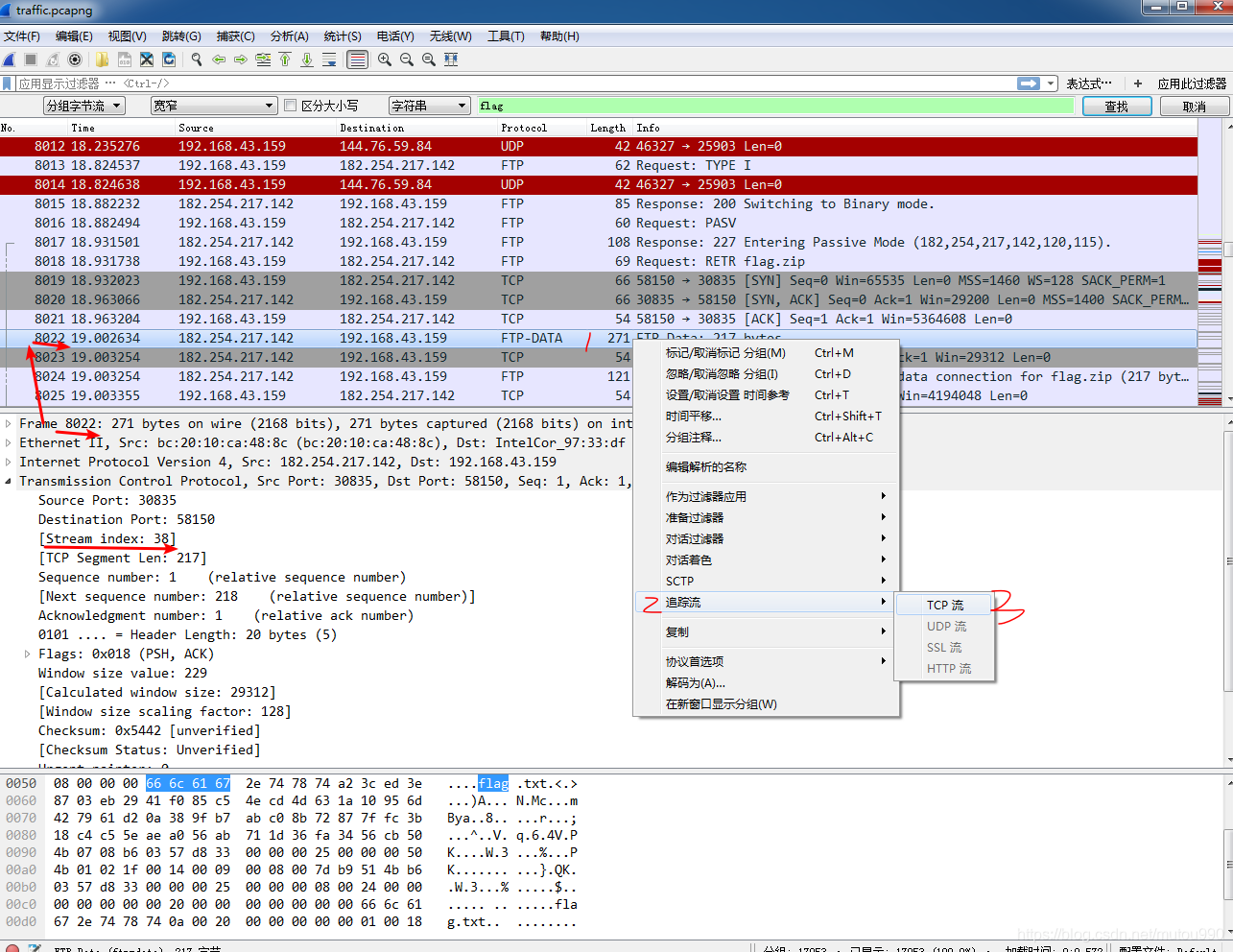Open the 分组字节流 search scope dropdown
The width and height of the screenshot is (1233, 952).
click(84, 106)
